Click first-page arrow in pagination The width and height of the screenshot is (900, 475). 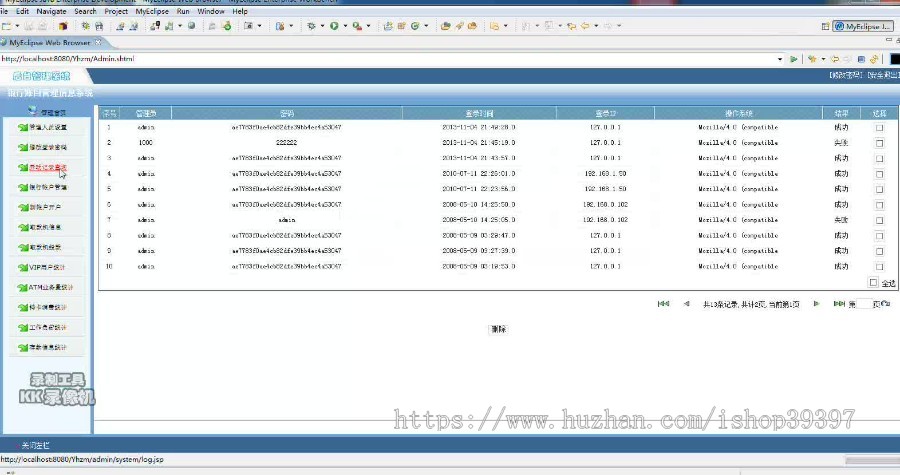pos(664,304)
